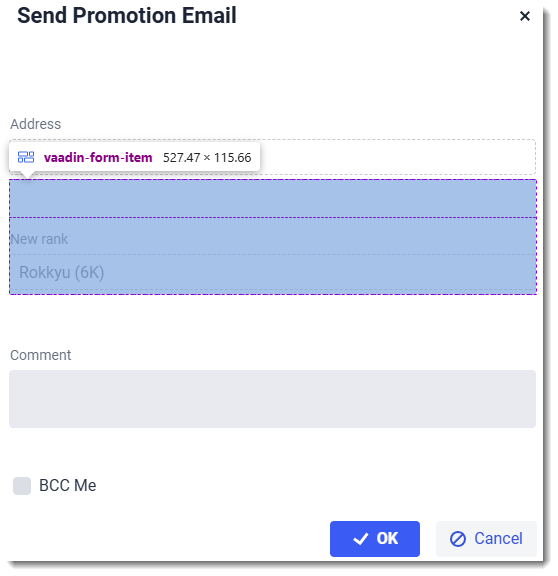
Task: Click the 527.47 × 115.66 dimensions text
Action: [x=207, y=158]
